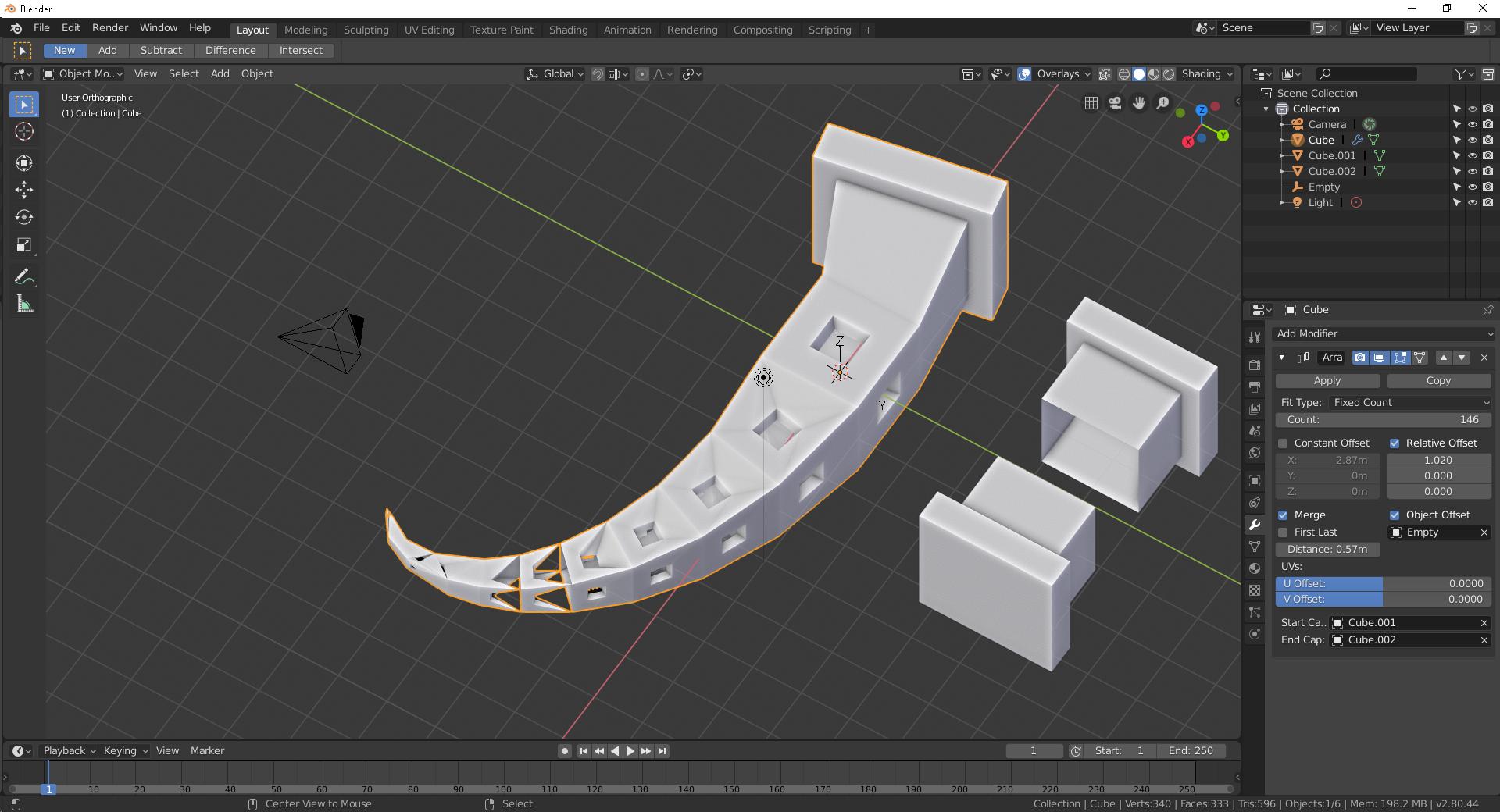This screenshot has height=812, width=1500.
Task: Toggle camera view in viewport
Action: tap(1115, 103)
